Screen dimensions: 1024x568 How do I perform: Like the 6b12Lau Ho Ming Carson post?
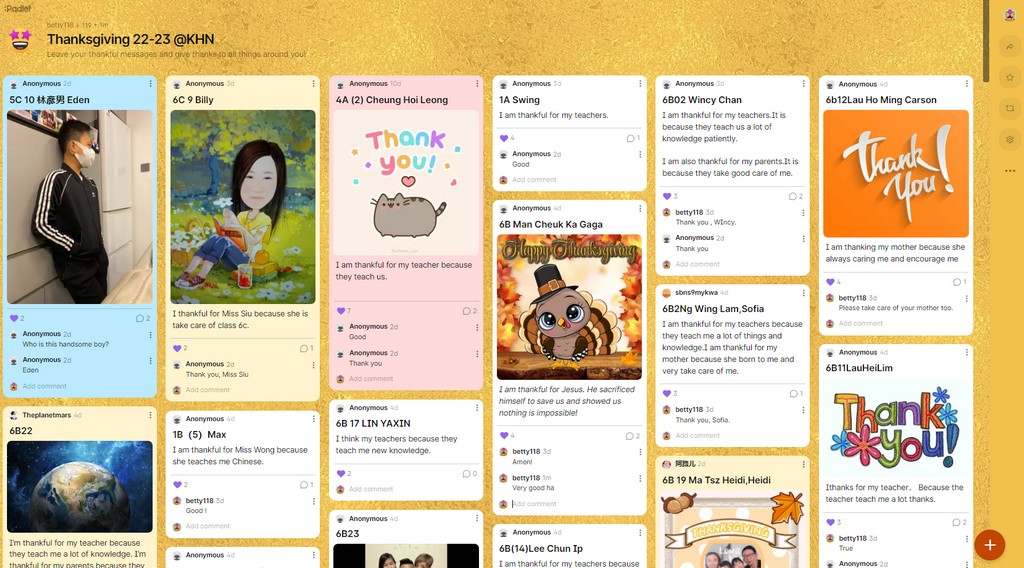830,282
